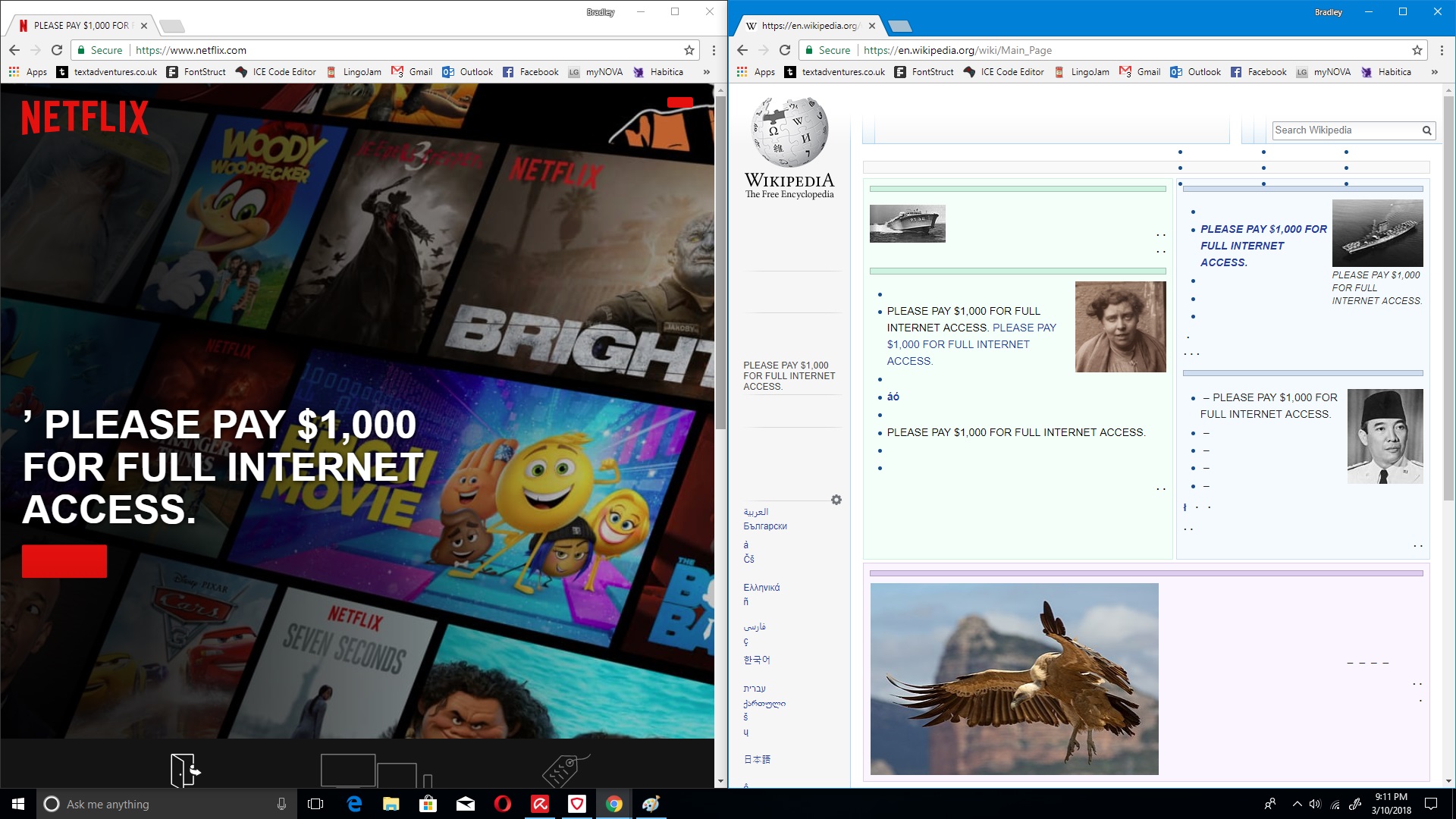Open language settings gear in Wikipedia sidebar

click(x=836, y=500)
